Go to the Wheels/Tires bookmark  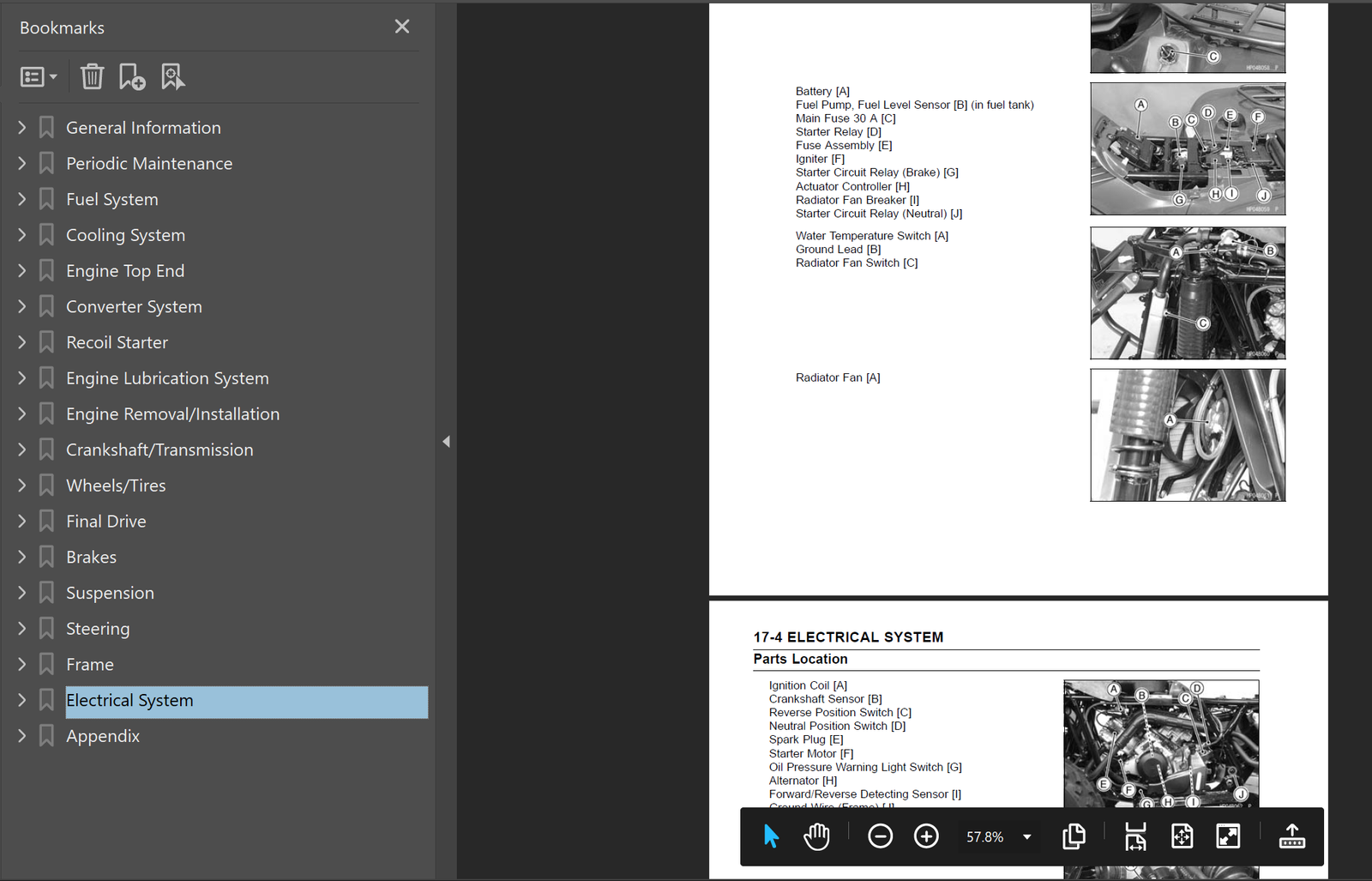point(116,486)
